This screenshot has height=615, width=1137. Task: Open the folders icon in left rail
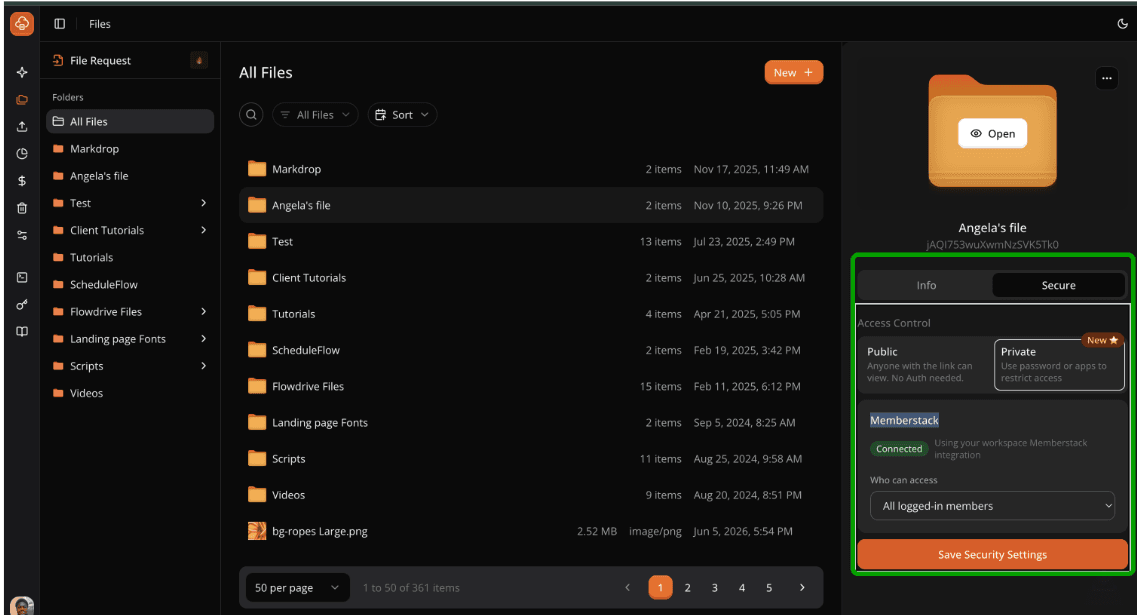click(x=22, y=99)
